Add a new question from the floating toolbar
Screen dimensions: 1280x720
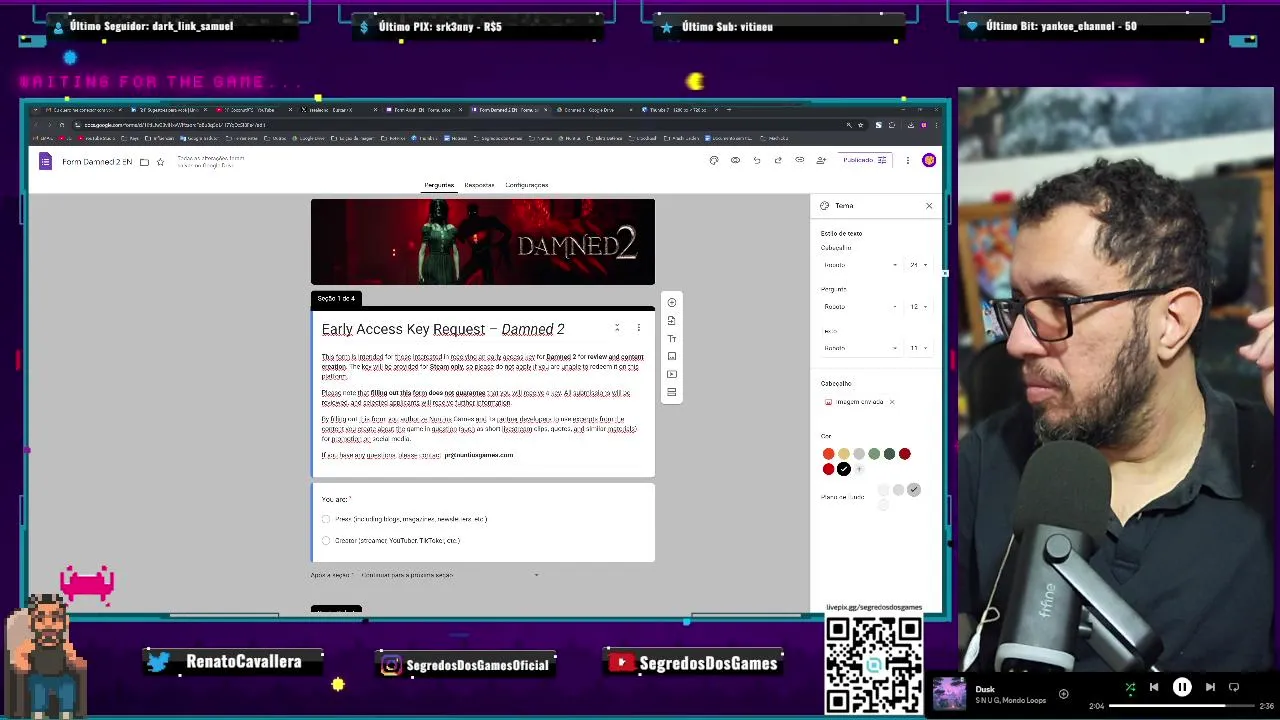672,302
